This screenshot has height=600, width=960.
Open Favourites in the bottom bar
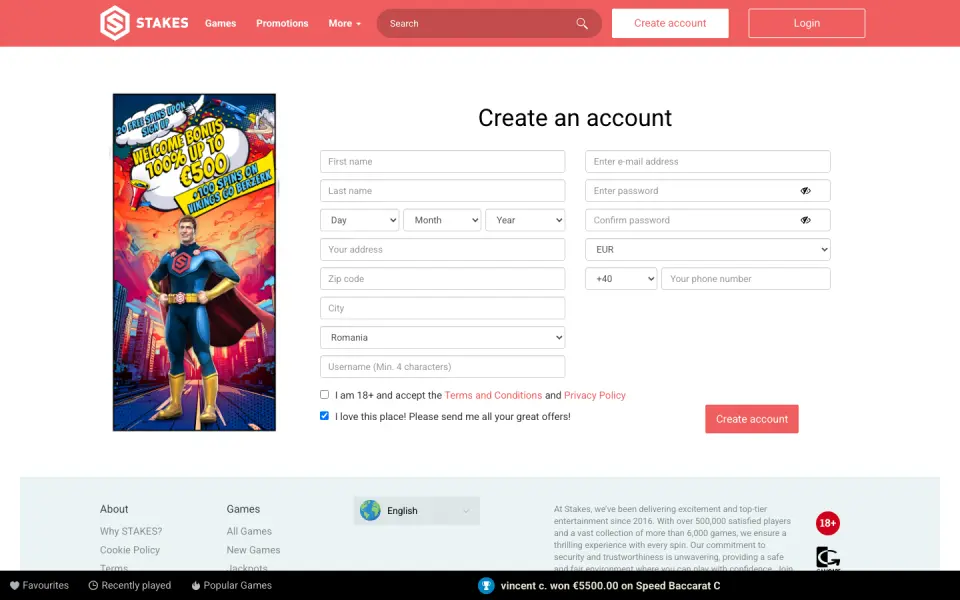pyautogui.click(x=39, y=585)
